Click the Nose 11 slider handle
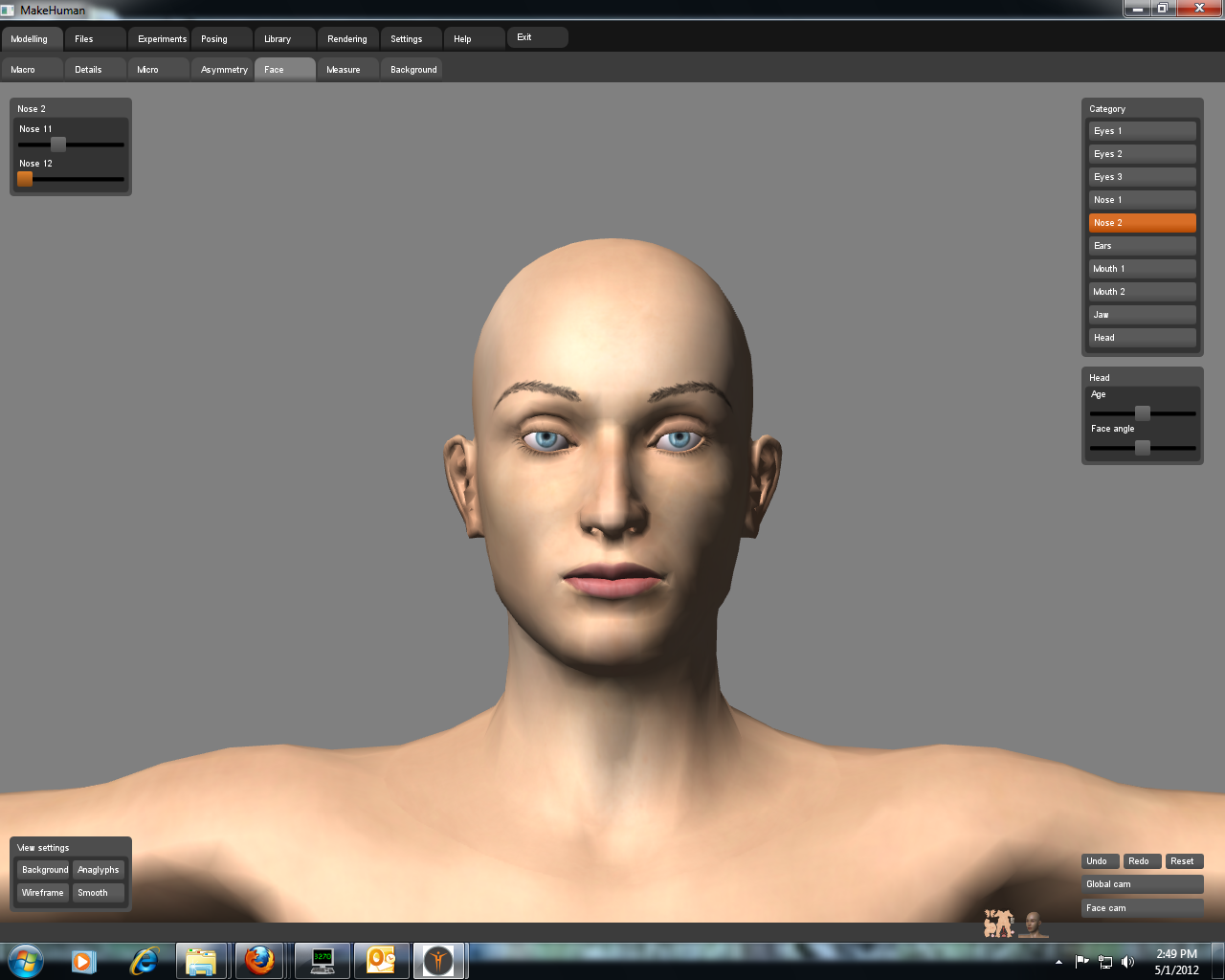Viewport: 1225px width, 980px height. click(x=58, y=145)
